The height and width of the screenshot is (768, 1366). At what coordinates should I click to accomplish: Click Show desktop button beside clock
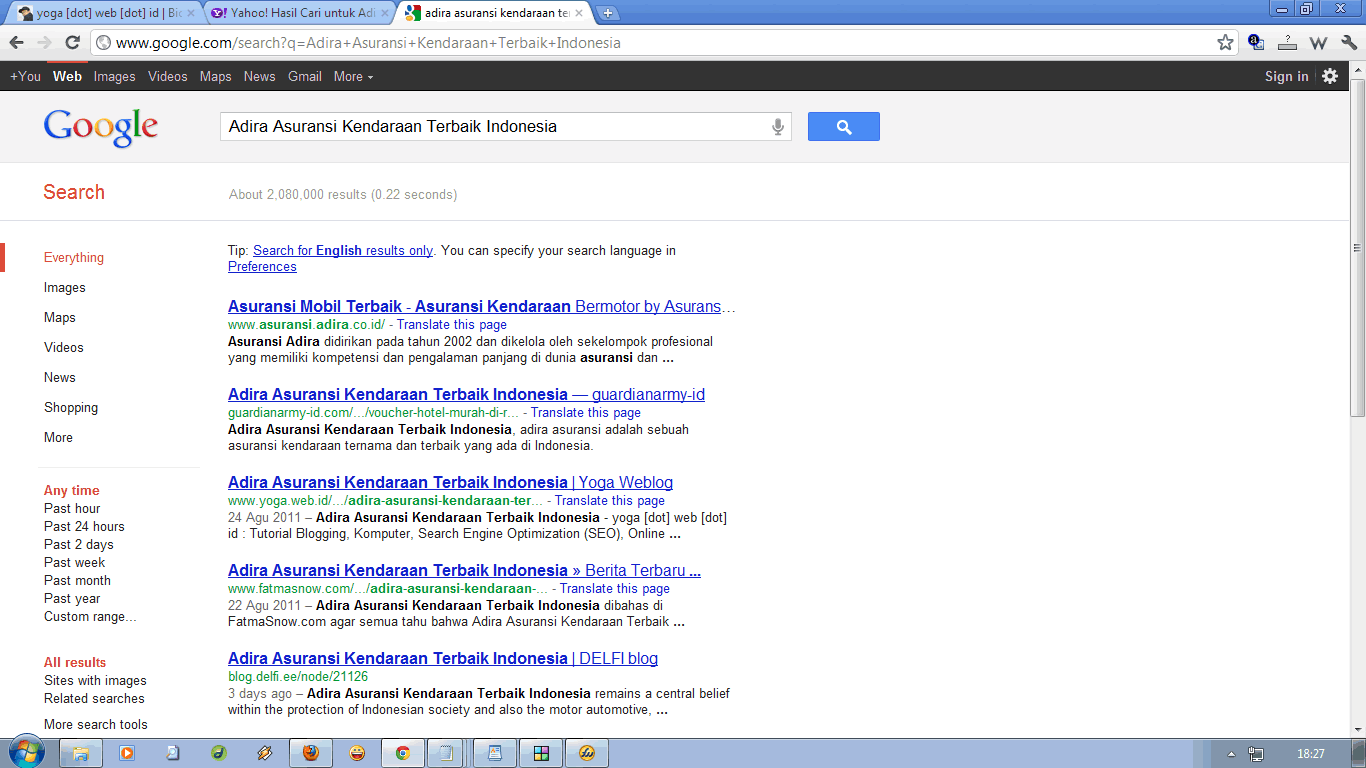(x=1359, y=753)
